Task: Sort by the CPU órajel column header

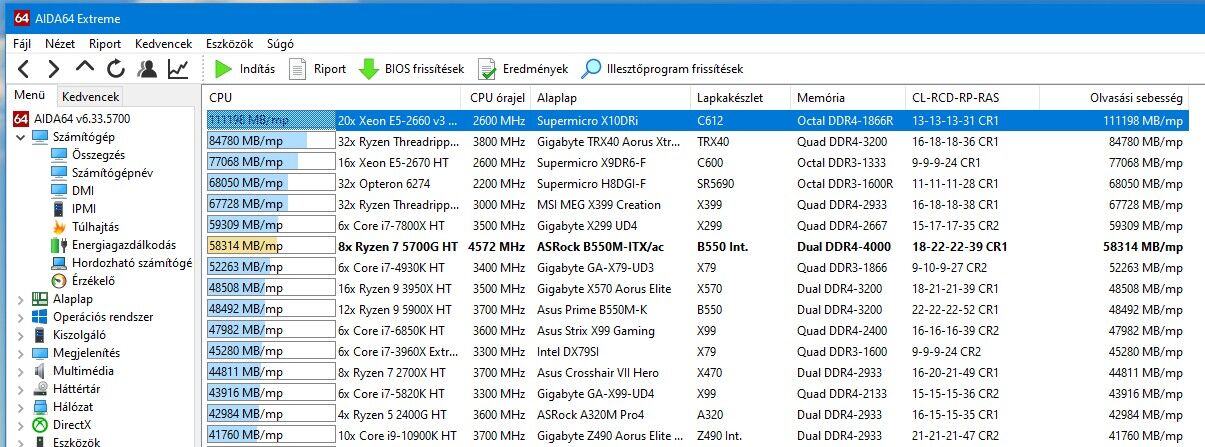Action: coord(496,98)
